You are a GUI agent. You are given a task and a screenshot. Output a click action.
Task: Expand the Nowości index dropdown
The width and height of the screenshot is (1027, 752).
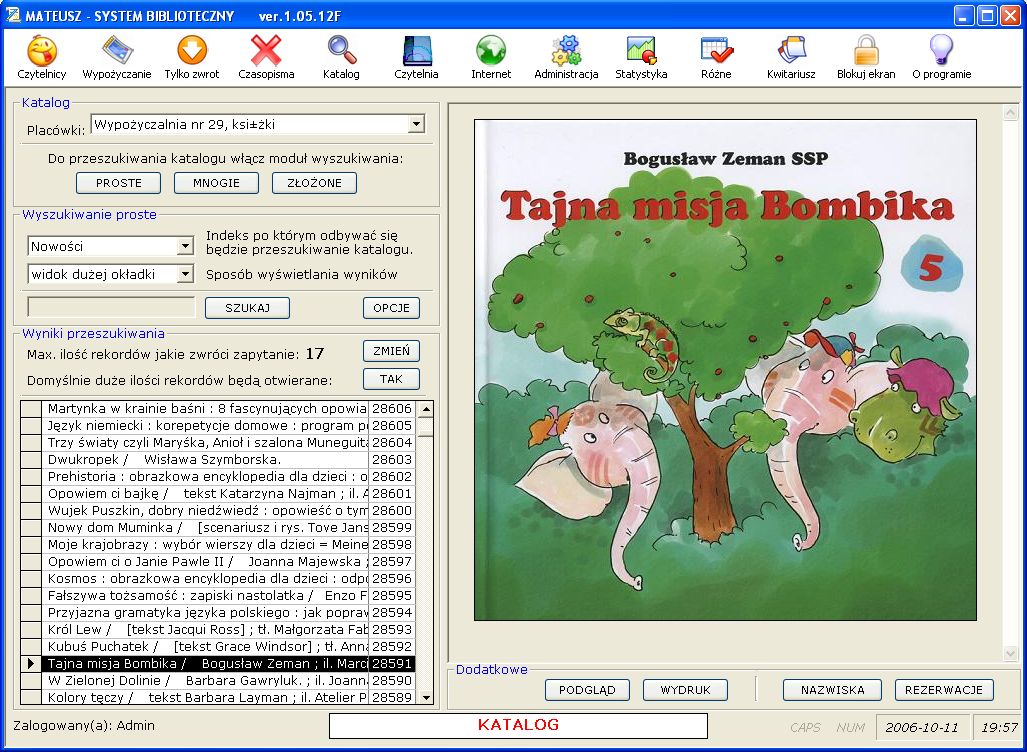pyautogui.click(x=185, y=246)
